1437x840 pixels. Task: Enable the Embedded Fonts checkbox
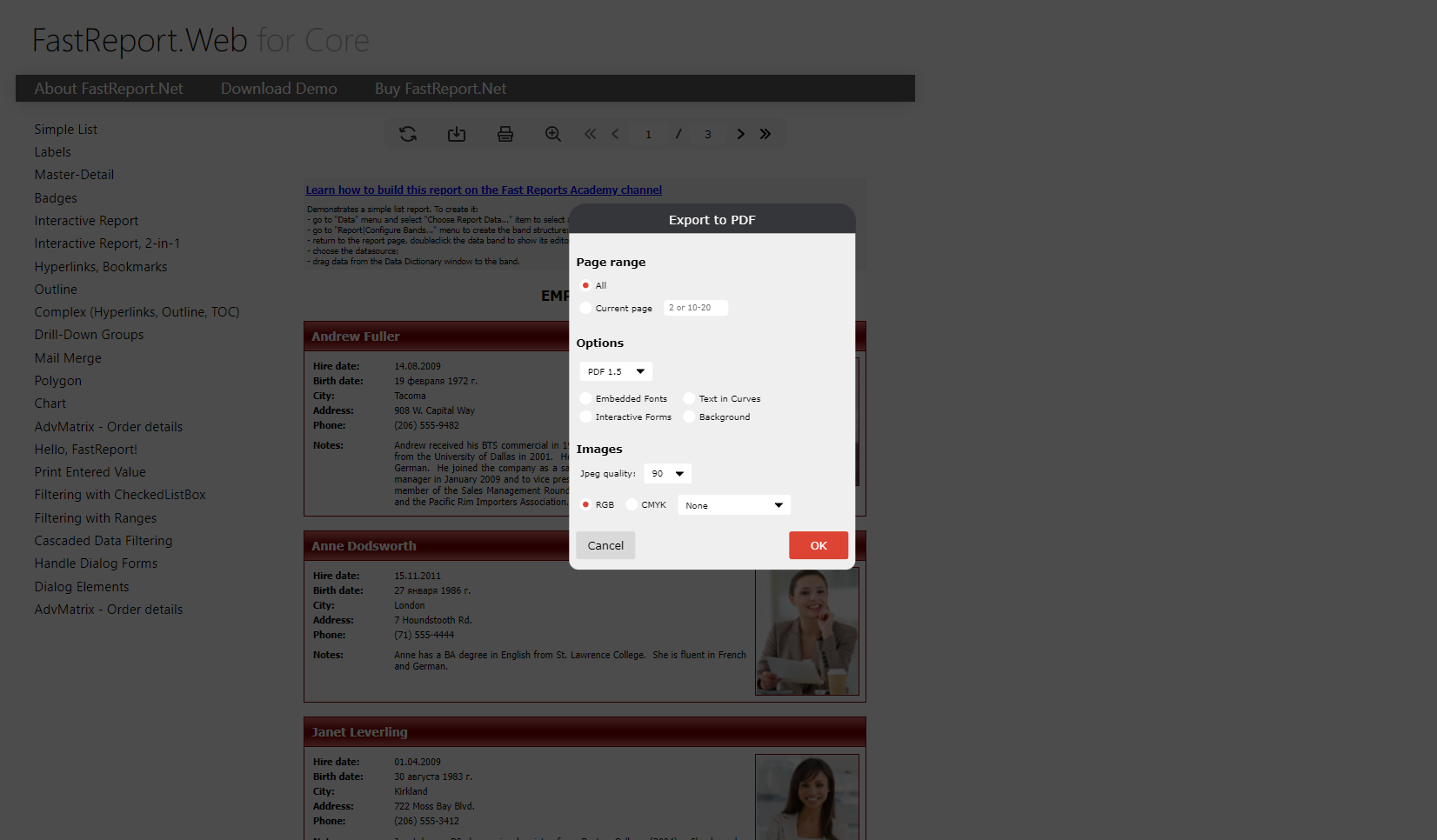pyautogui.click(x=585, y=398)
